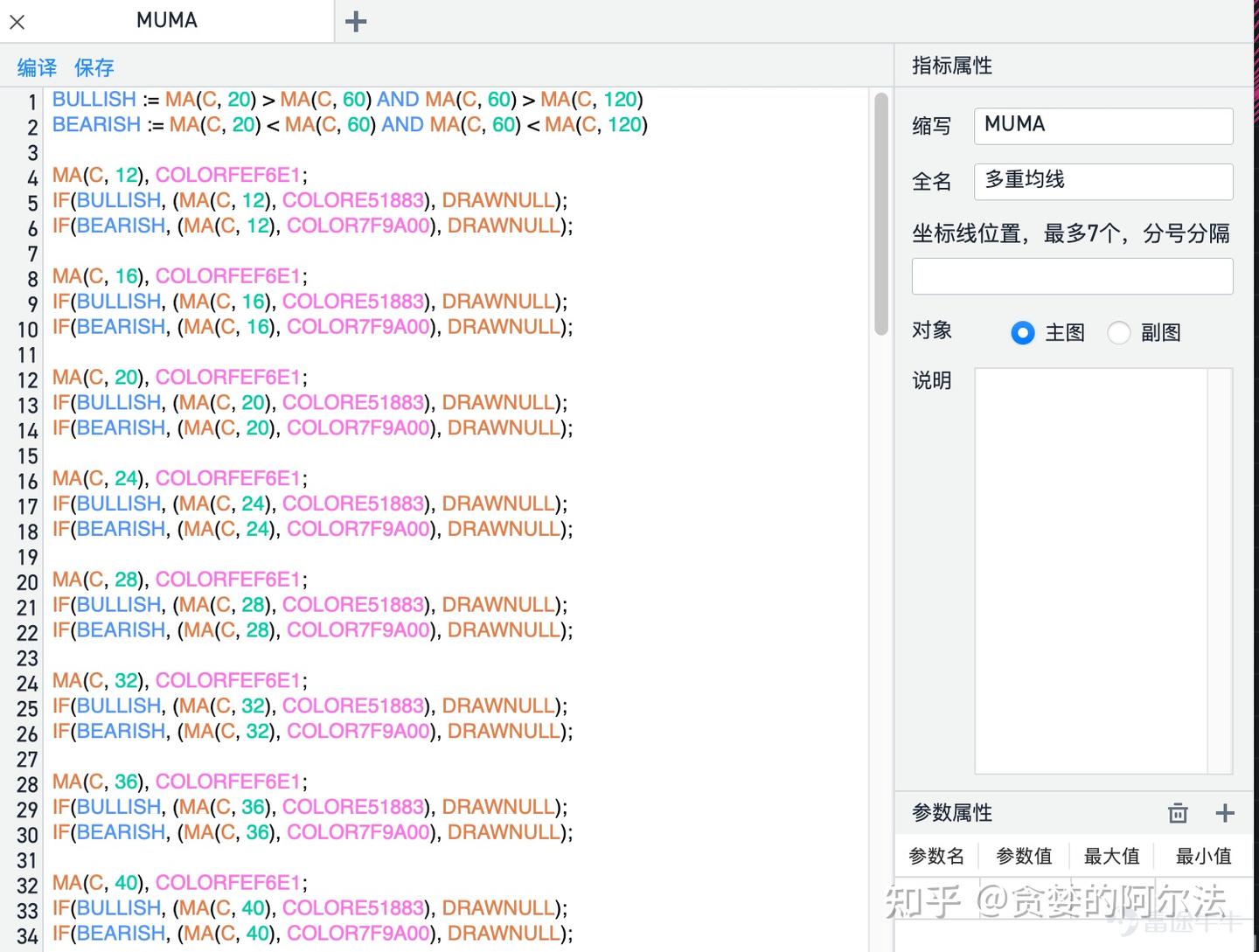Click the code editor vertical scrollbar thumb
The height and width of the screenshot is (952, 1259).
(881, 214)
